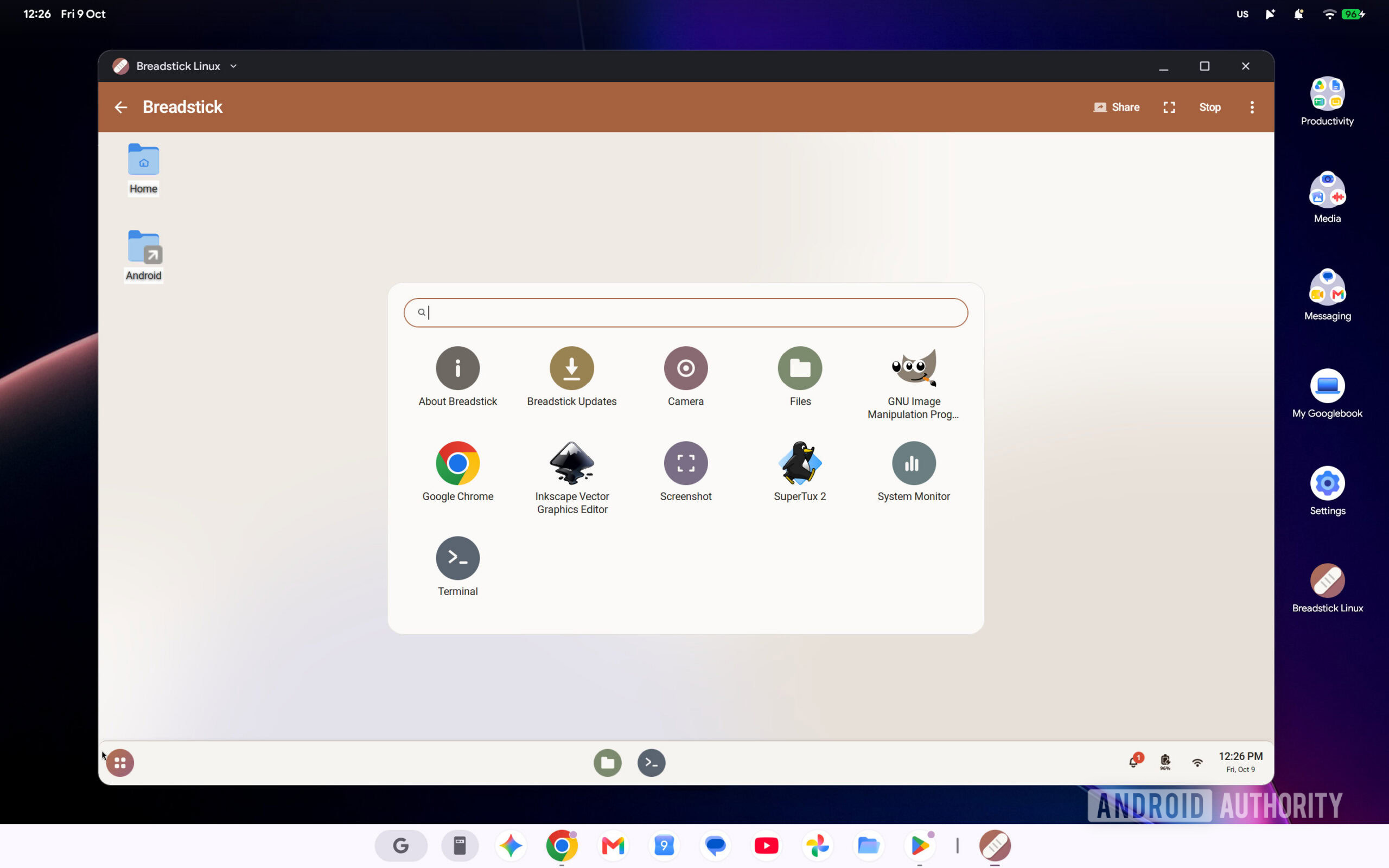Open the 12:26 PM clock in Breadstick panel
1389x868 pixels.
(x=1240, y=762)
